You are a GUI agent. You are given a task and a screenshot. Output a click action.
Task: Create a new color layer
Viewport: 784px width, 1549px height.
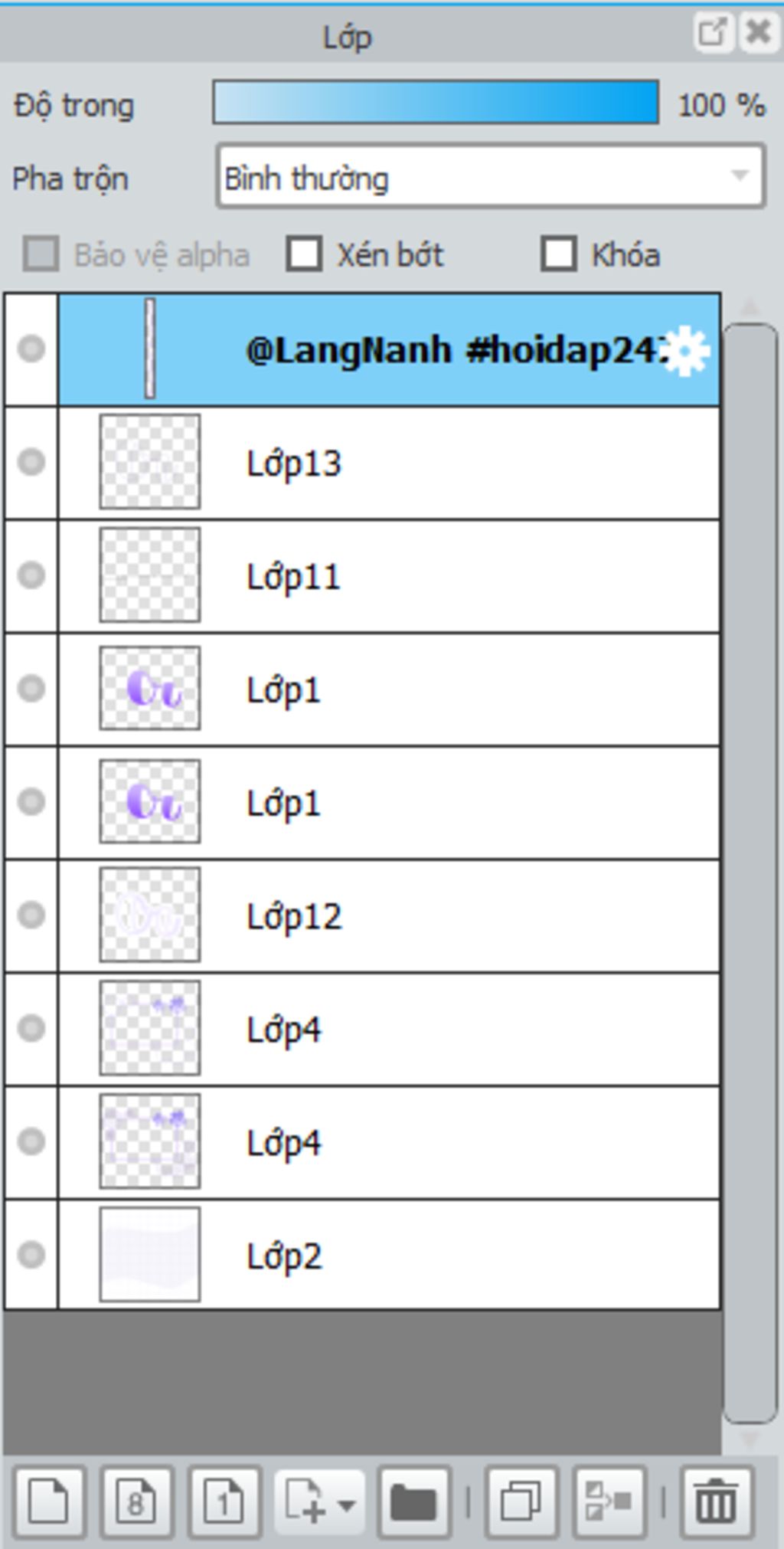[x=49, y=1503]
